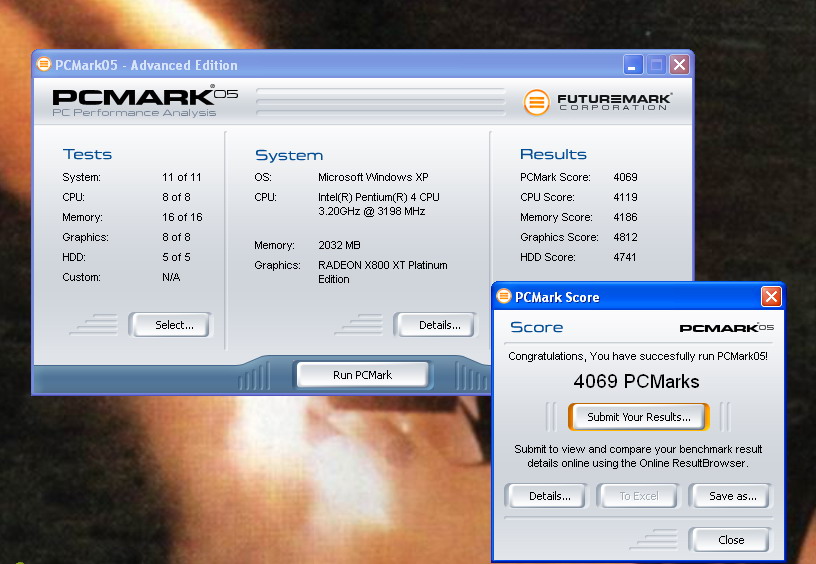Click the PCMARK05 logo in Score dialog

726,328
